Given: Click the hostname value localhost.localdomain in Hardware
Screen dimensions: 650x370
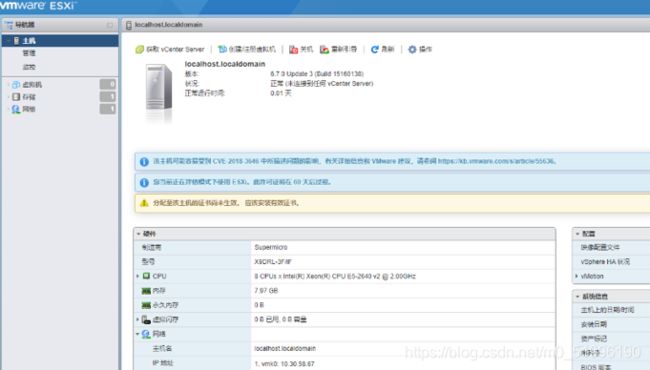Looking at the screenshot, I should [x=285, y=349].
